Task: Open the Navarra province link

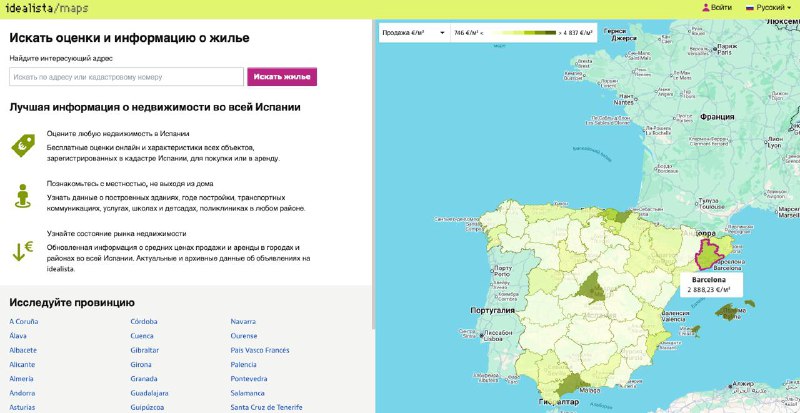Action: pos(243,321)
